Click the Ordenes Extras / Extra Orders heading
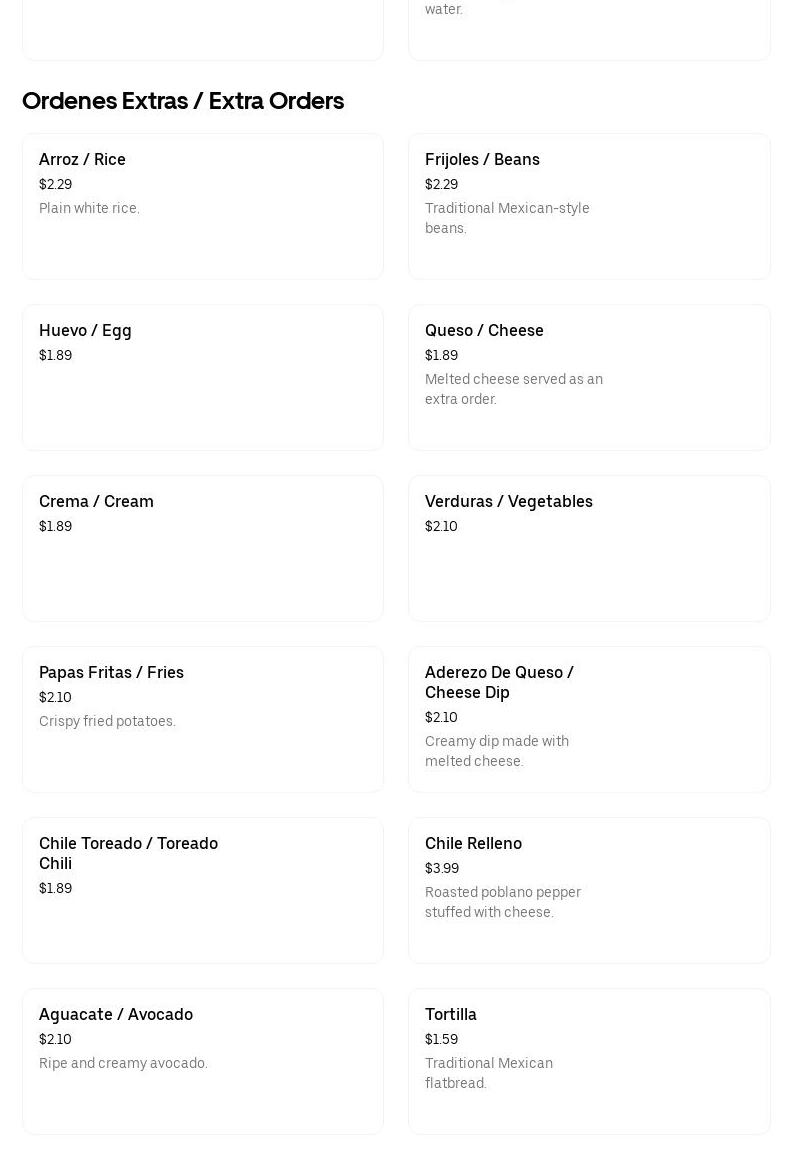The image size is (804, 1155). pos(183,101)
